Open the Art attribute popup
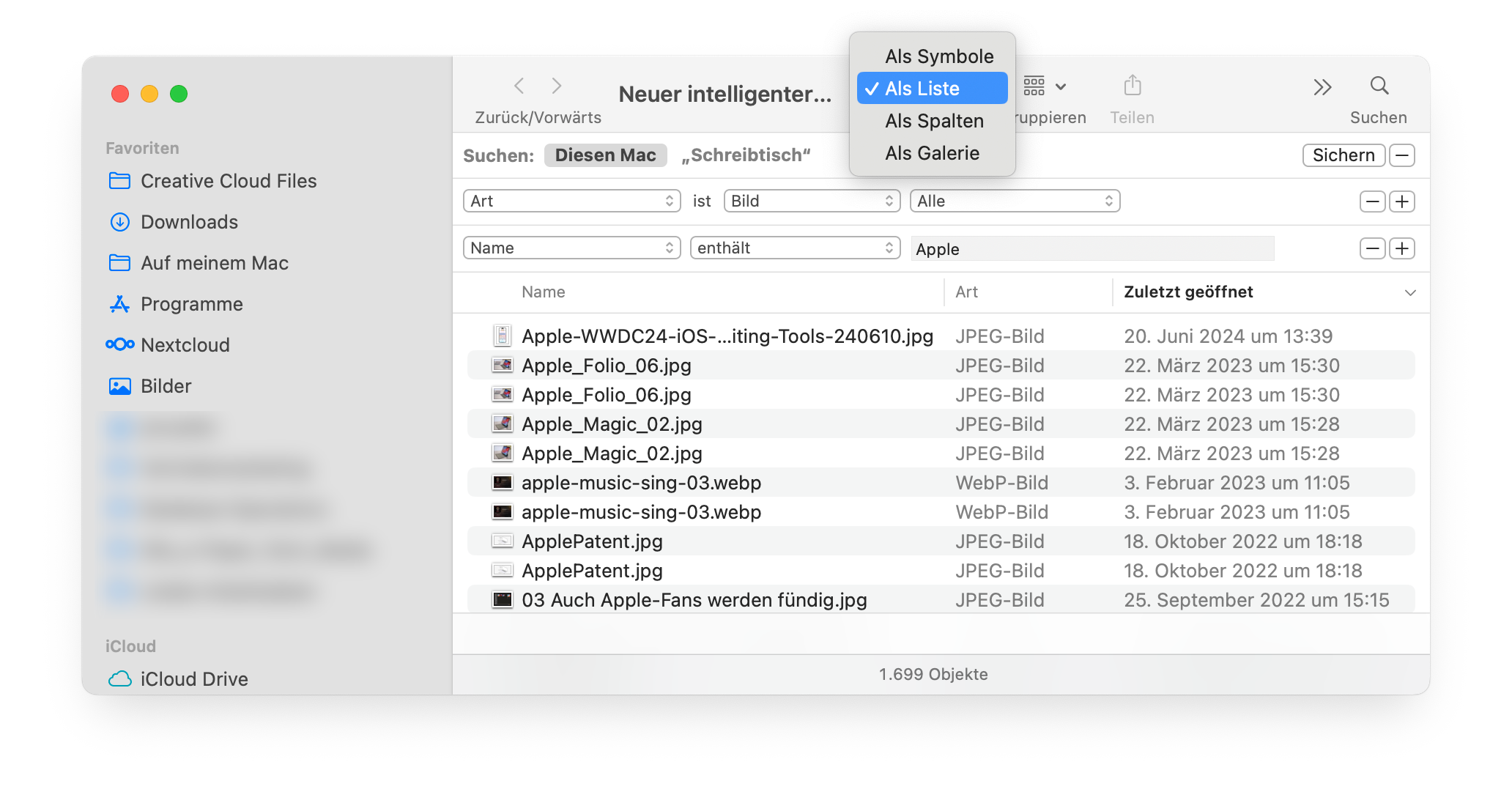The image size is (1512, 803). [x=572, y=201]
